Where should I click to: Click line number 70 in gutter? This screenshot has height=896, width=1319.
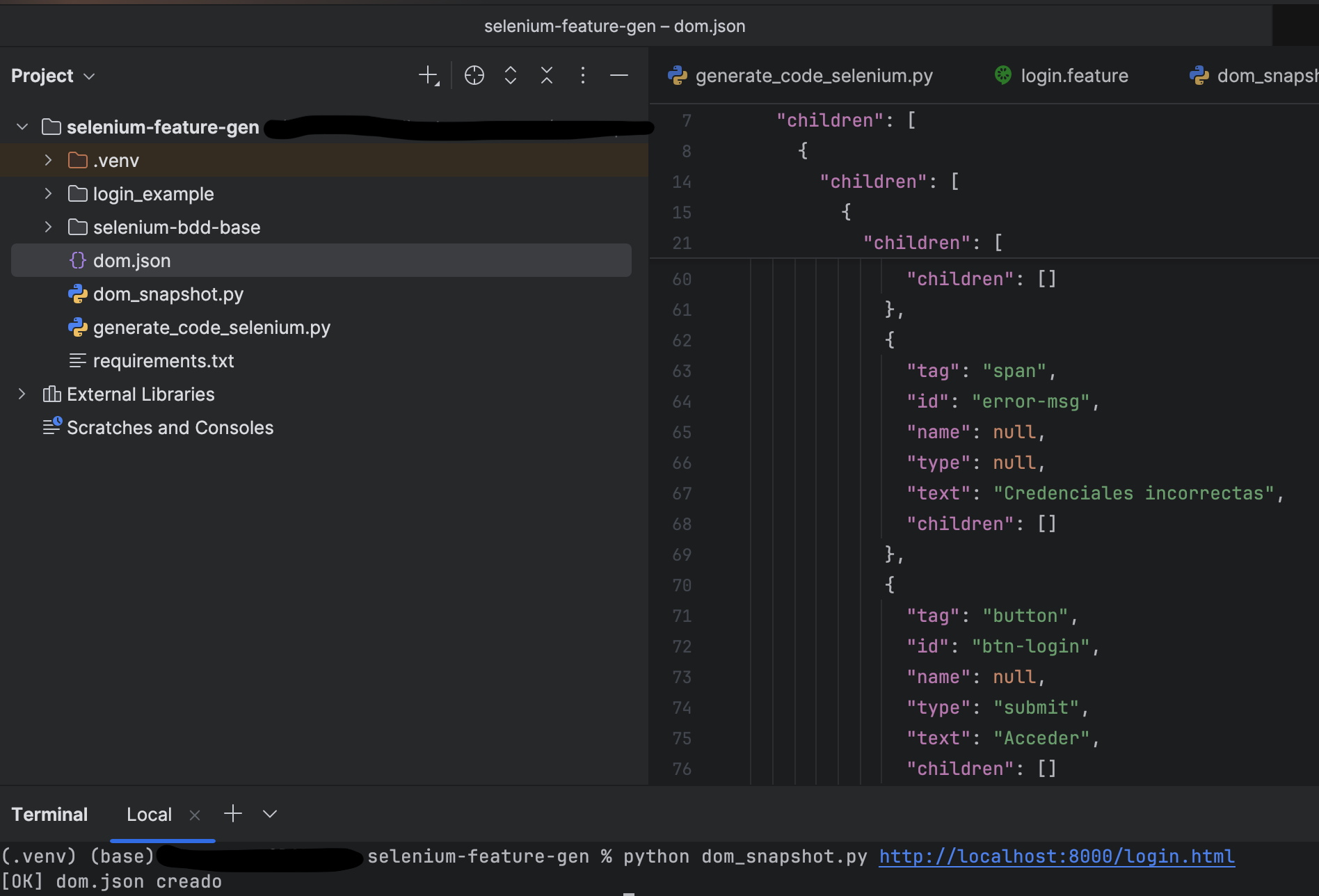point(682,585)
